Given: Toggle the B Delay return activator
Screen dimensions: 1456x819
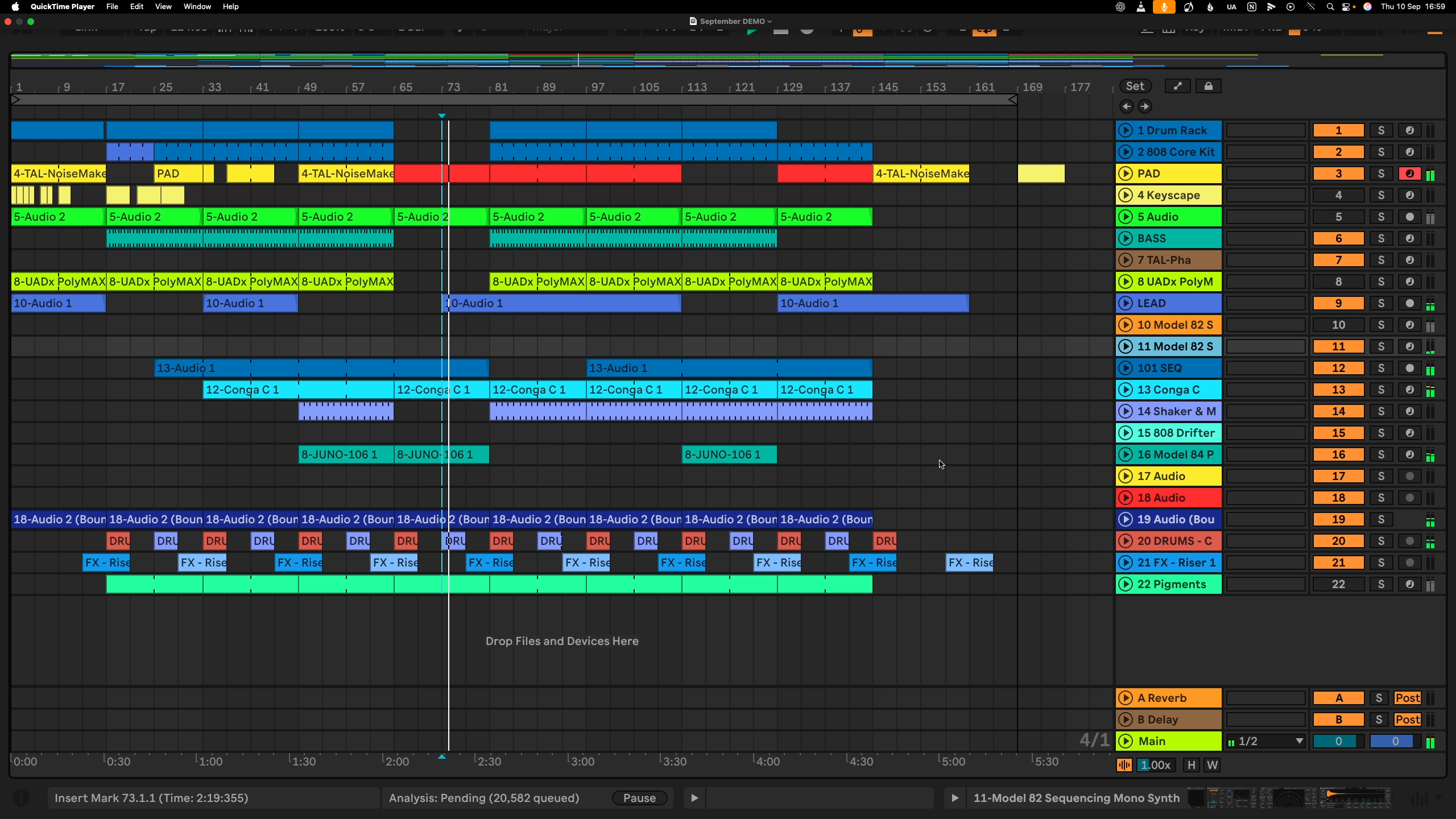Looking at the screenshot, I should (1338, 719).
